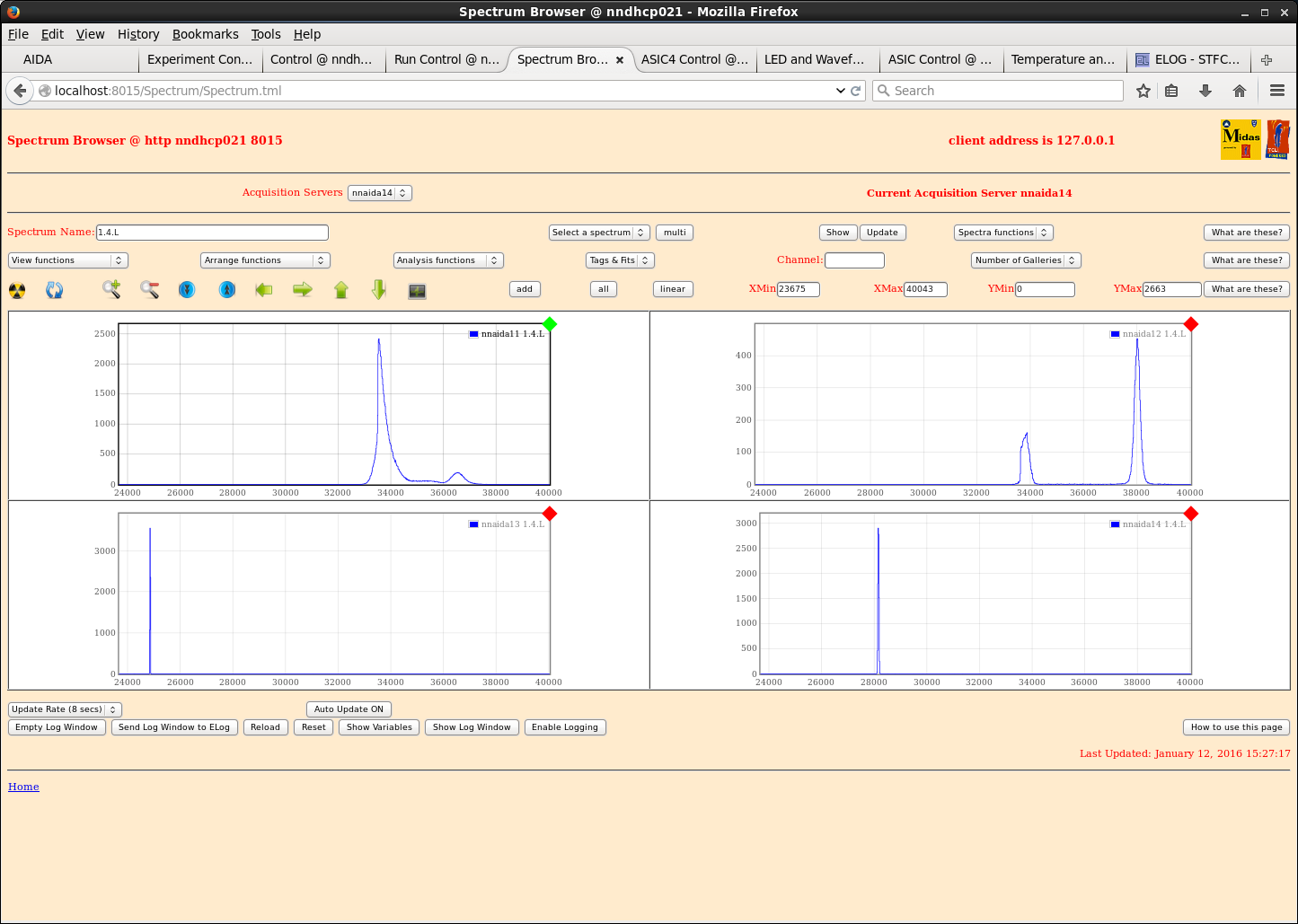This screenshot has width=1298, height=924.
Task: Open the Acquisition Servers dropdown
Action: click(x=379, y=193)
